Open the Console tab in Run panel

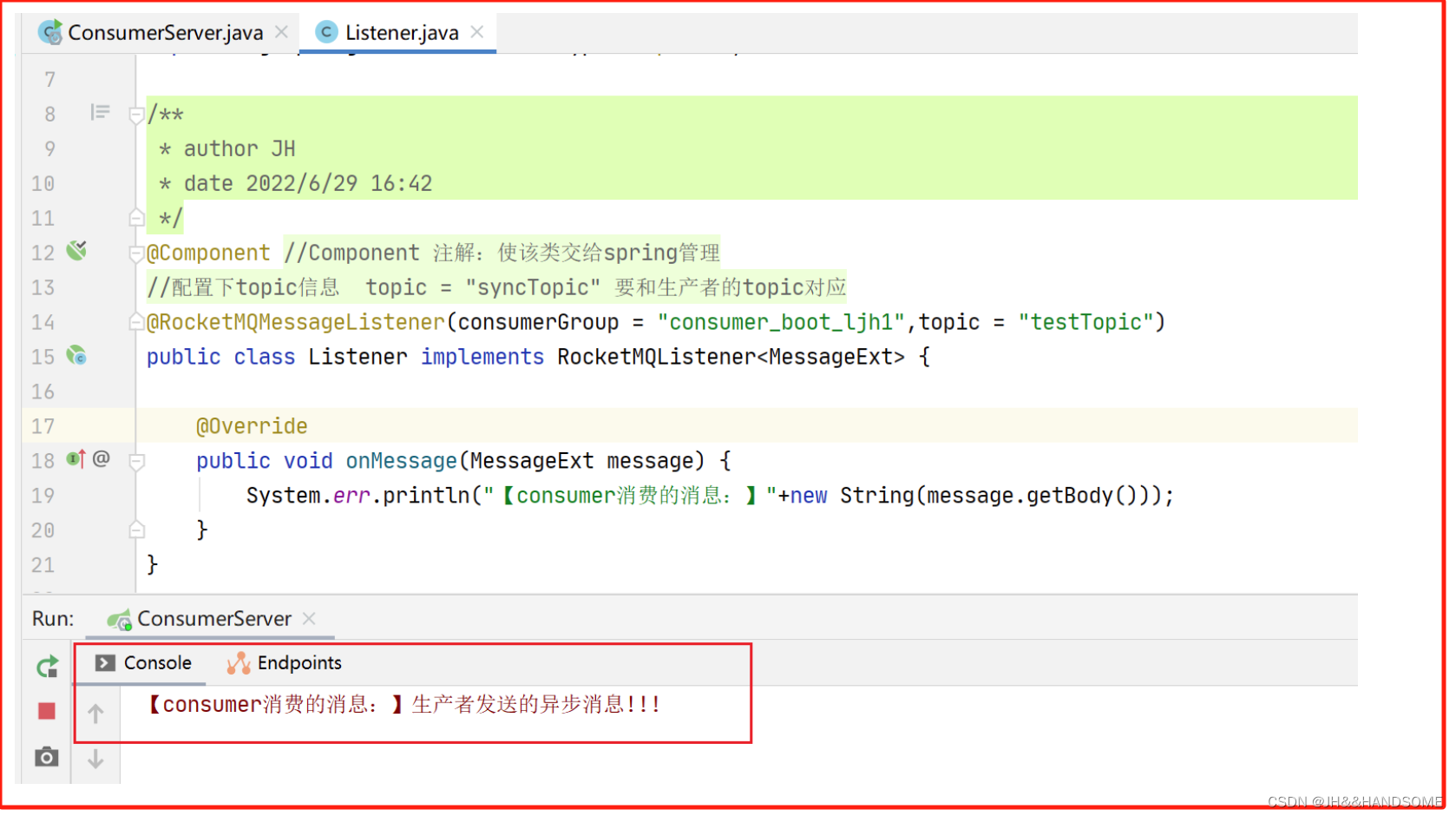pos(143,663)
